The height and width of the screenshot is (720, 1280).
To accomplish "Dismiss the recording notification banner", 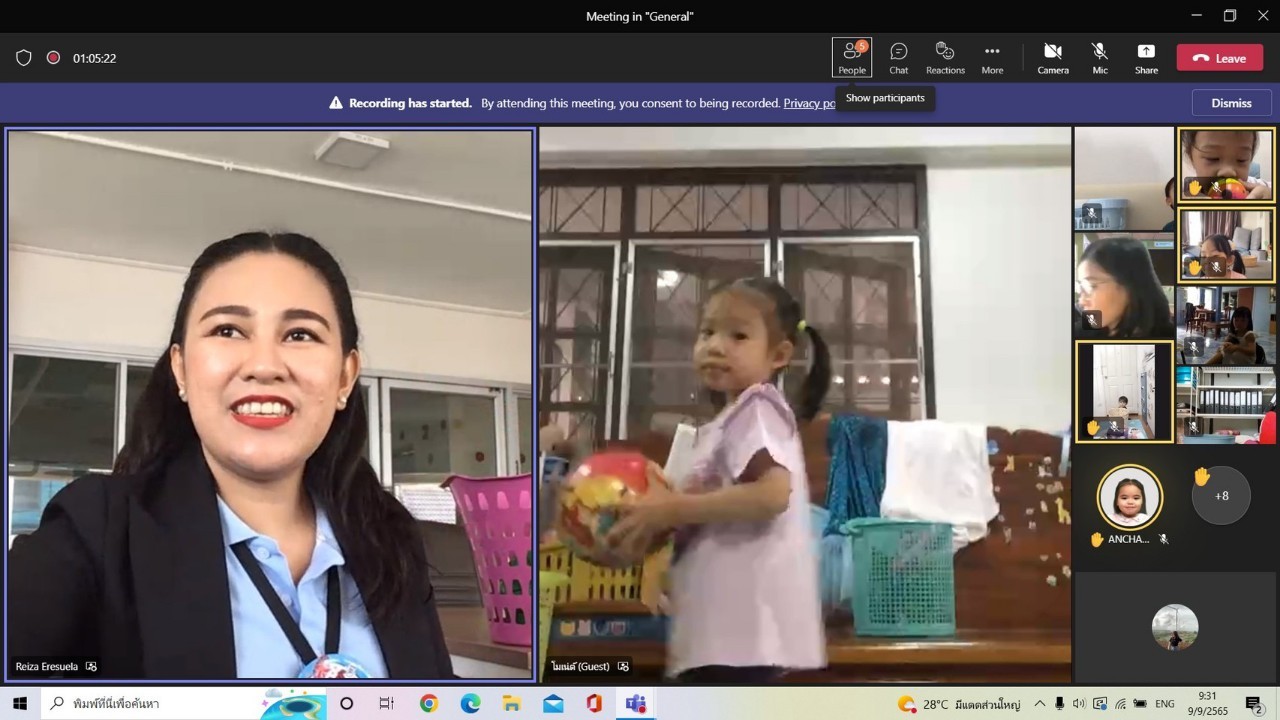I will (1231, 103).
